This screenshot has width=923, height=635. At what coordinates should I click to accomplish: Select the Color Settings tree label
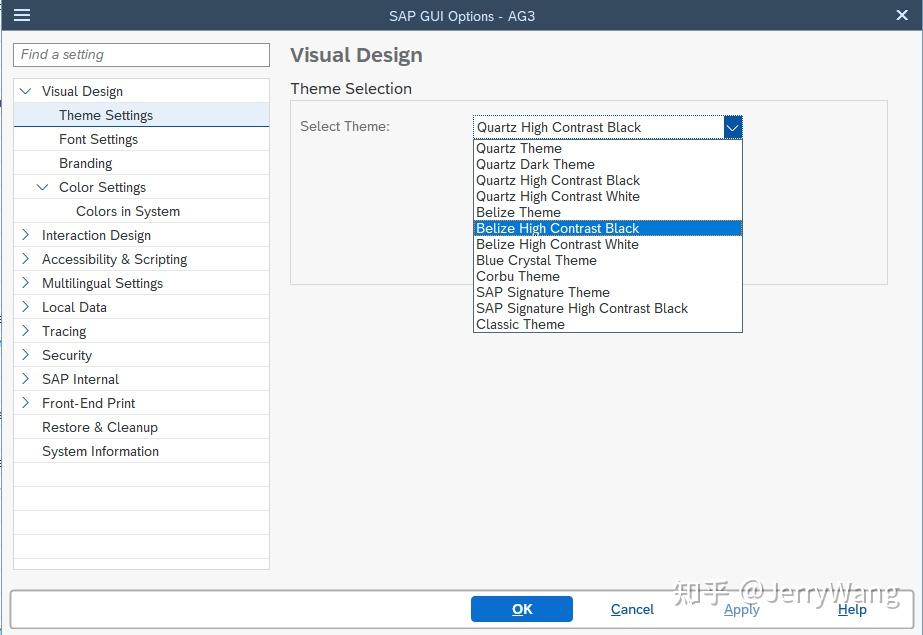(x=102, y=187)
